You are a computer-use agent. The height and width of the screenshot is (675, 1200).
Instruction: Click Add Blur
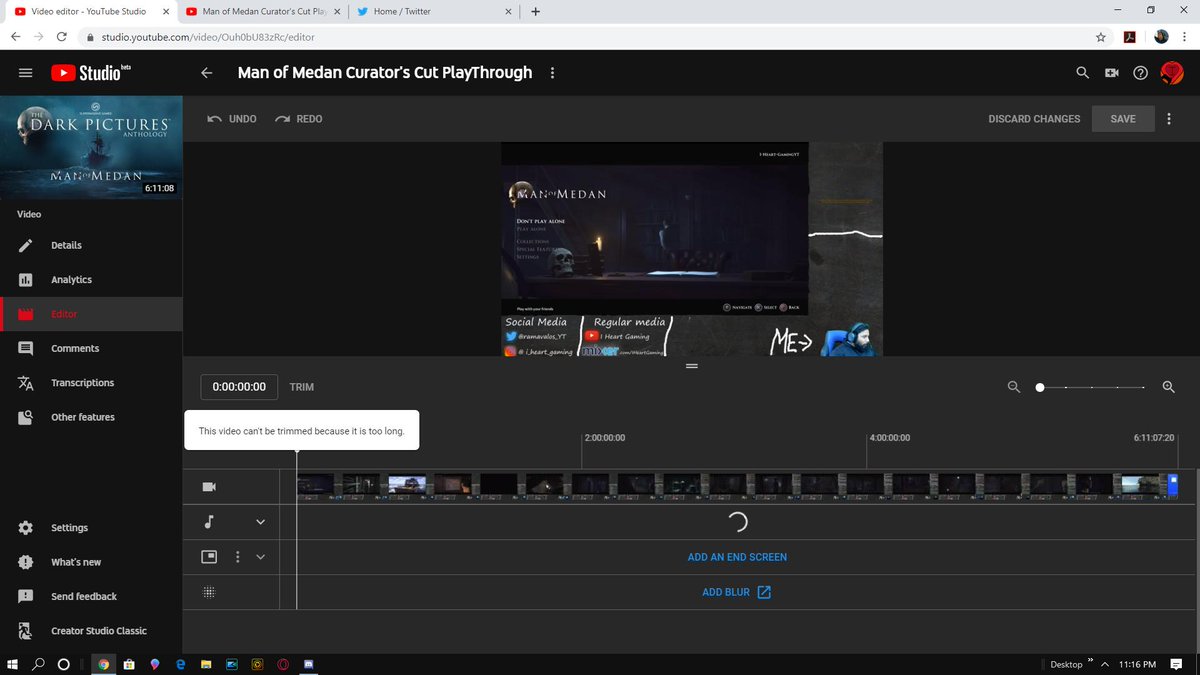[737, 592]
